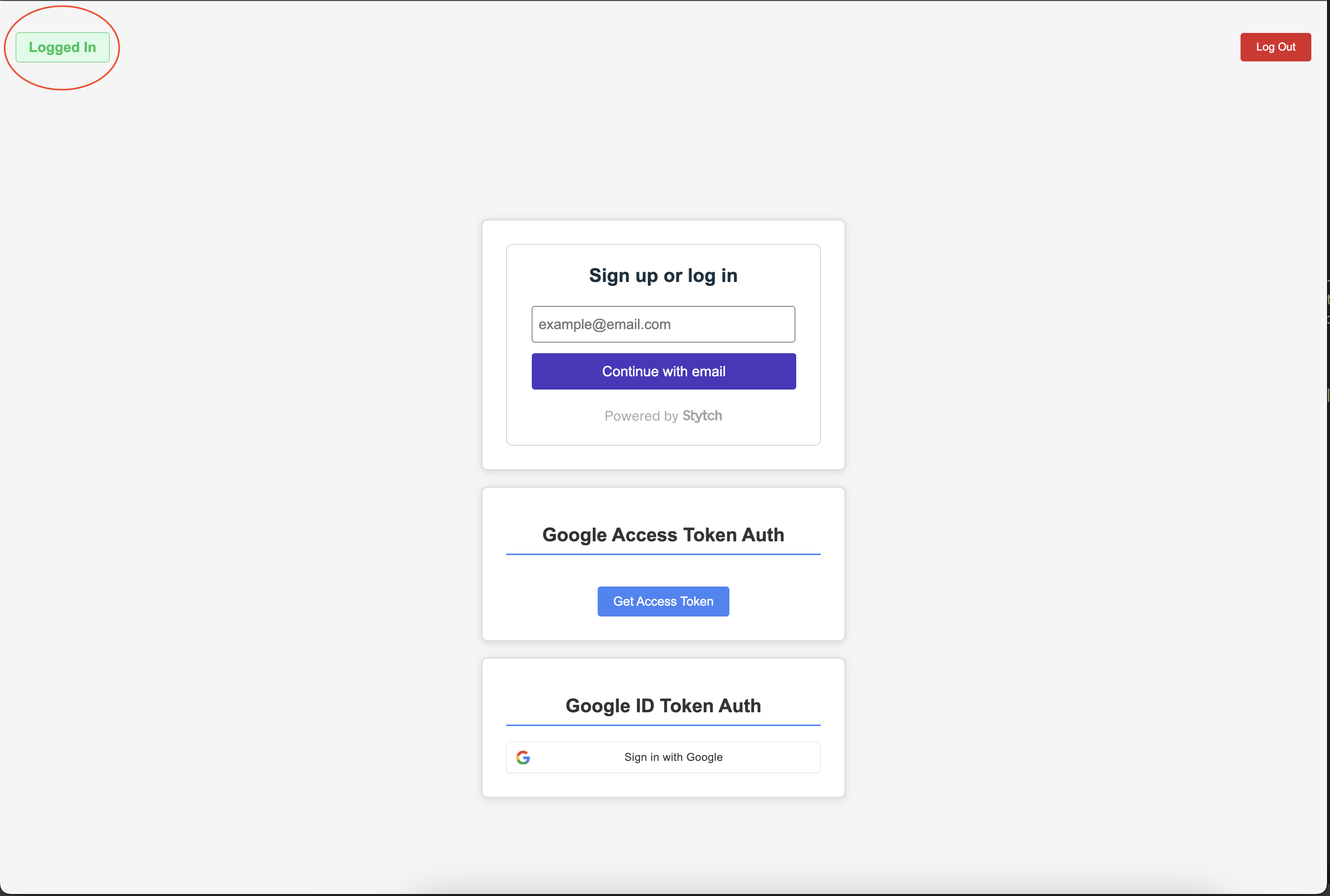Click the Google G logo icon
Screen dimensions: 1330x896
click(x=522, y=757)
